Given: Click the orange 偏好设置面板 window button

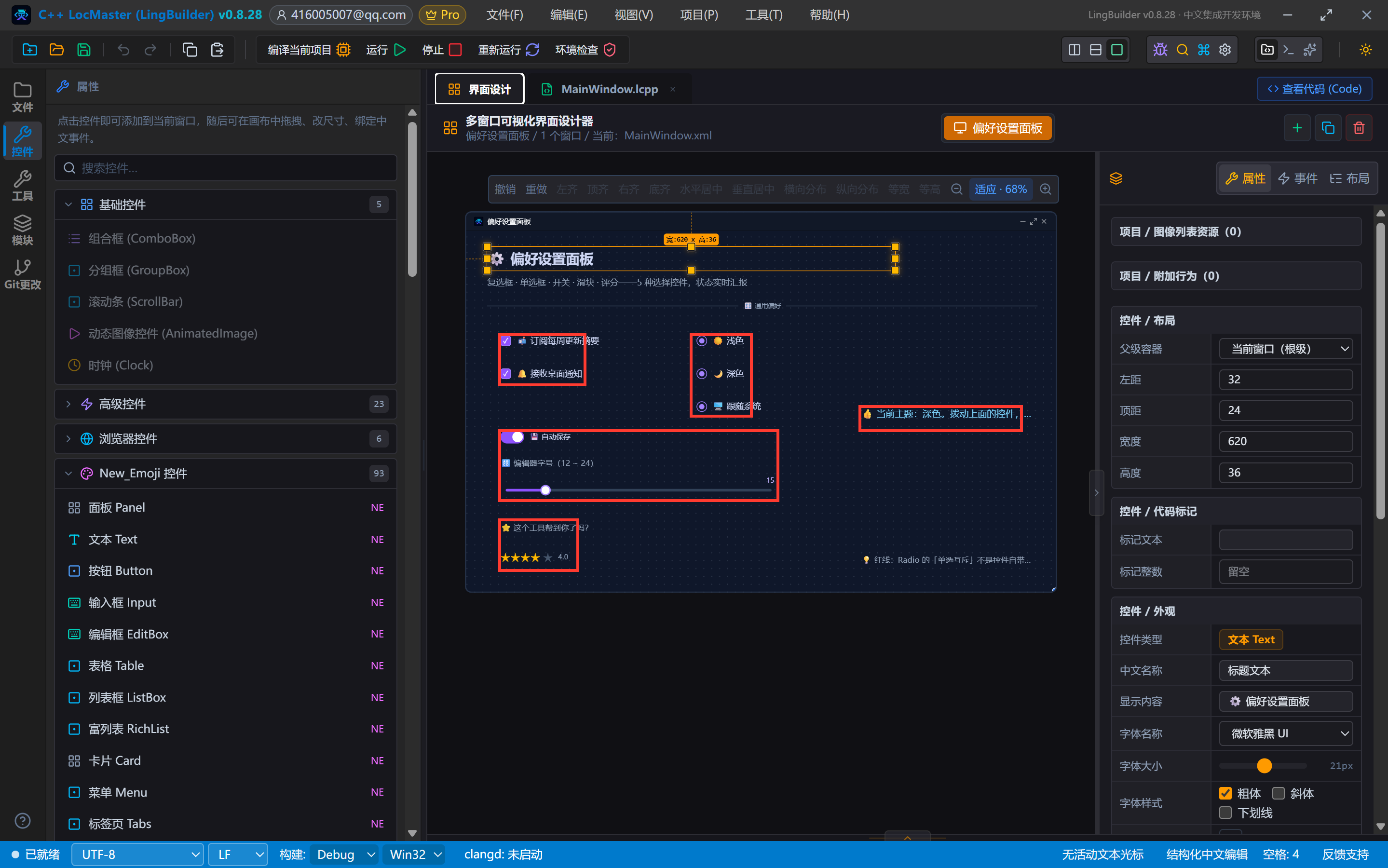Looking at the screenshot, I should tap(998, 127).
